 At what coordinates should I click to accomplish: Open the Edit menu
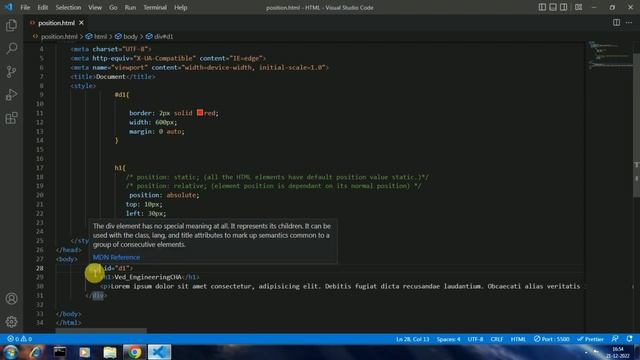[42, 7]
